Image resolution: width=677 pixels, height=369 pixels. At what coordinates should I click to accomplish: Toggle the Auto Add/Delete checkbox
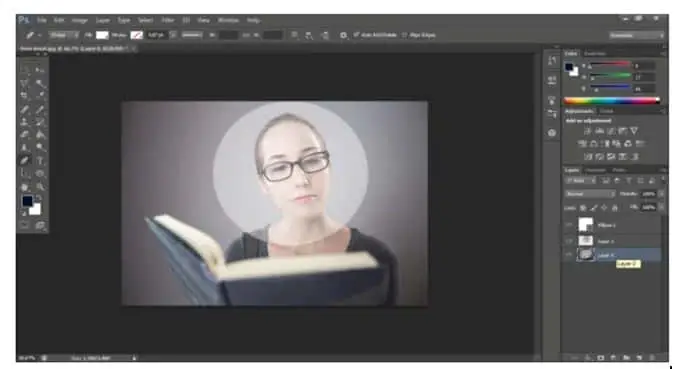click(356, 35)
